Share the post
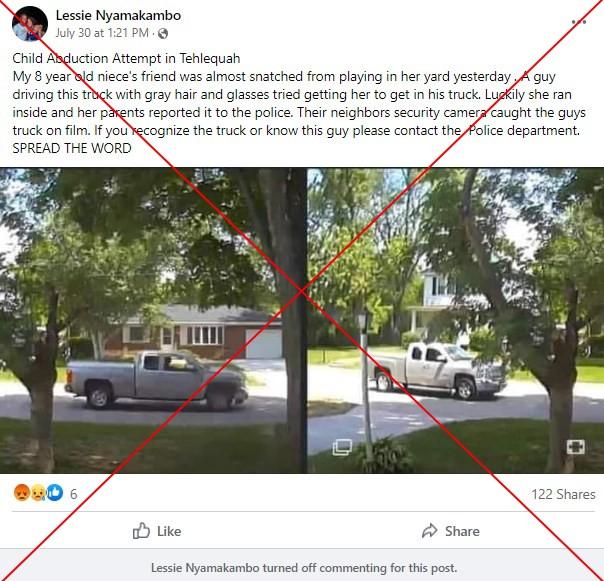This screenshot has width=604, height=581. point(451,531)
